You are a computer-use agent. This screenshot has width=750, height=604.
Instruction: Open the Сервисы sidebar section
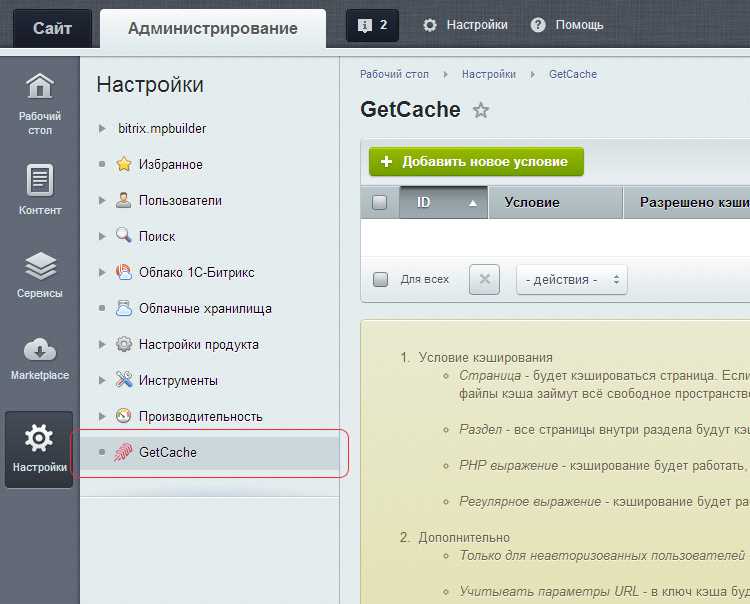tap(40, 275)
